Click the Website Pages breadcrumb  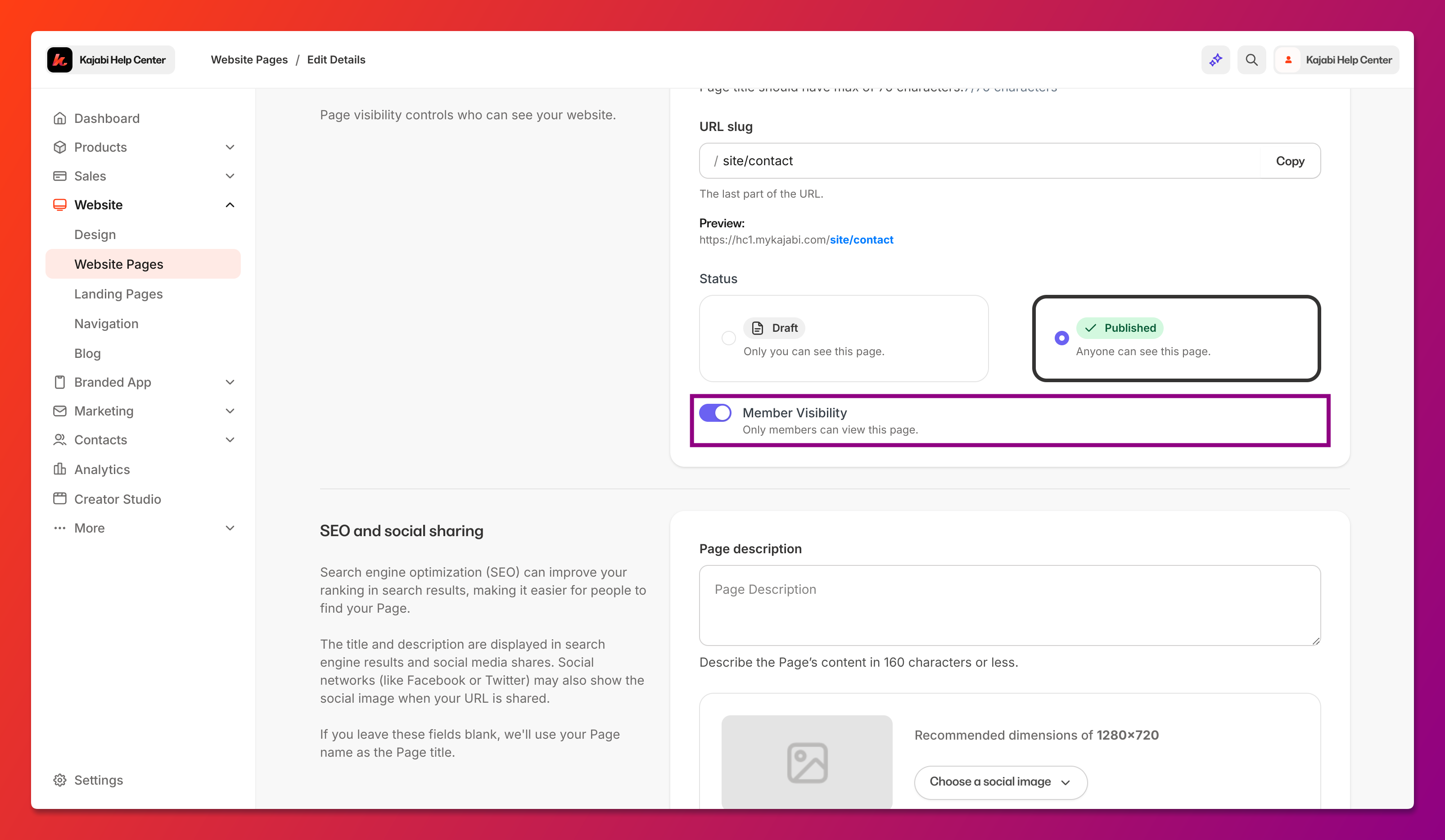(249, 59)
